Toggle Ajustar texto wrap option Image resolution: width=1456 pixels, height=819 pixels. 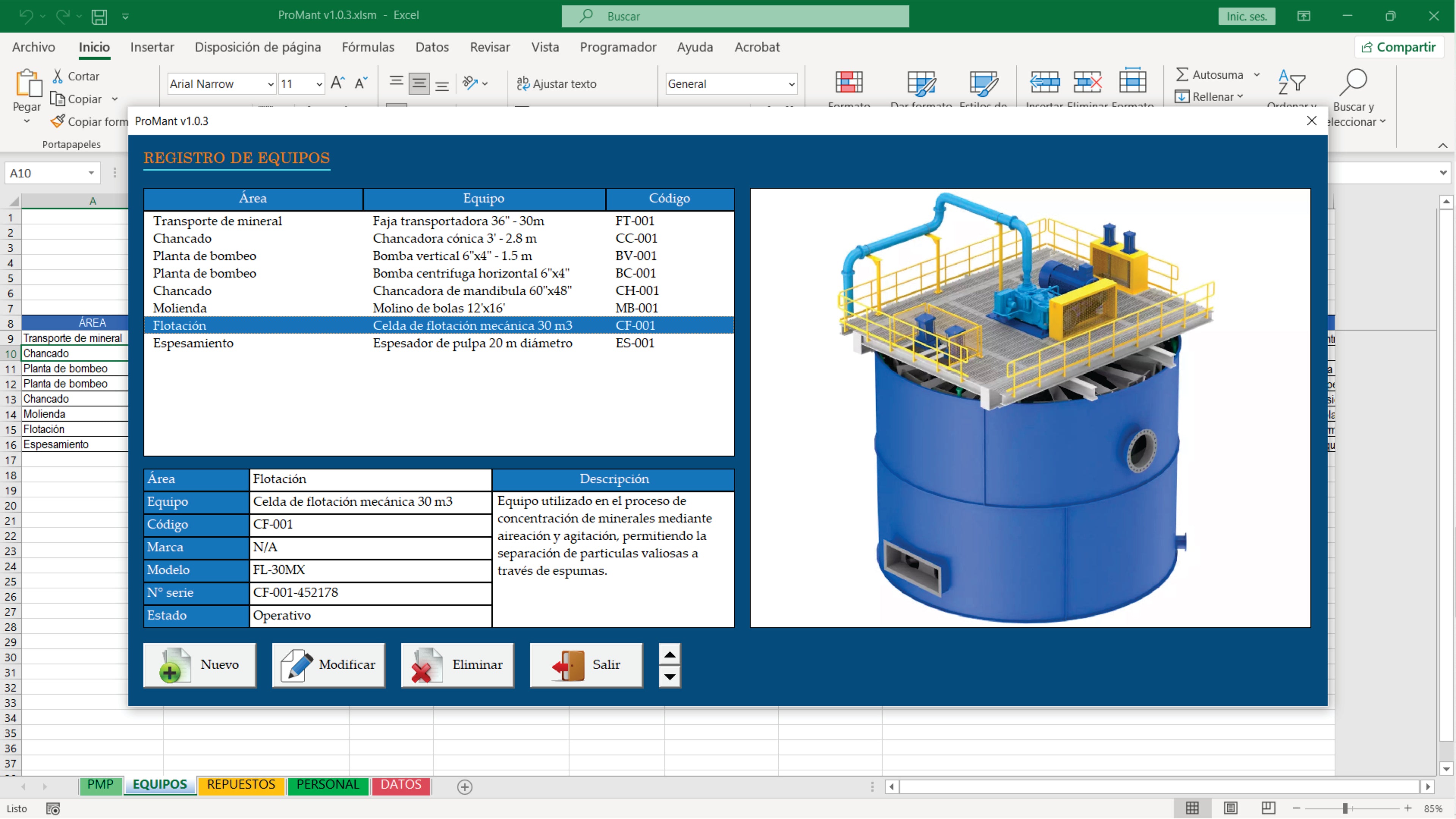coord(556,84)
